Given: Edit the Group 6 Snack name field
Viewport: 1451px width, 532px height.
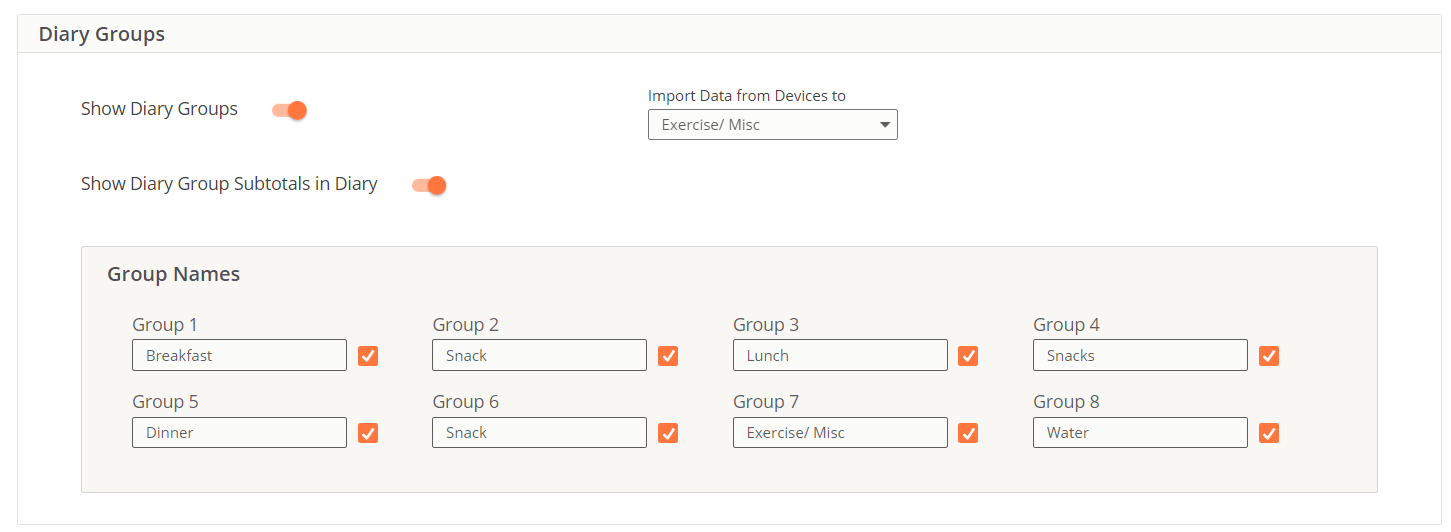Looking at the screenshot, I should pos(540,432).
